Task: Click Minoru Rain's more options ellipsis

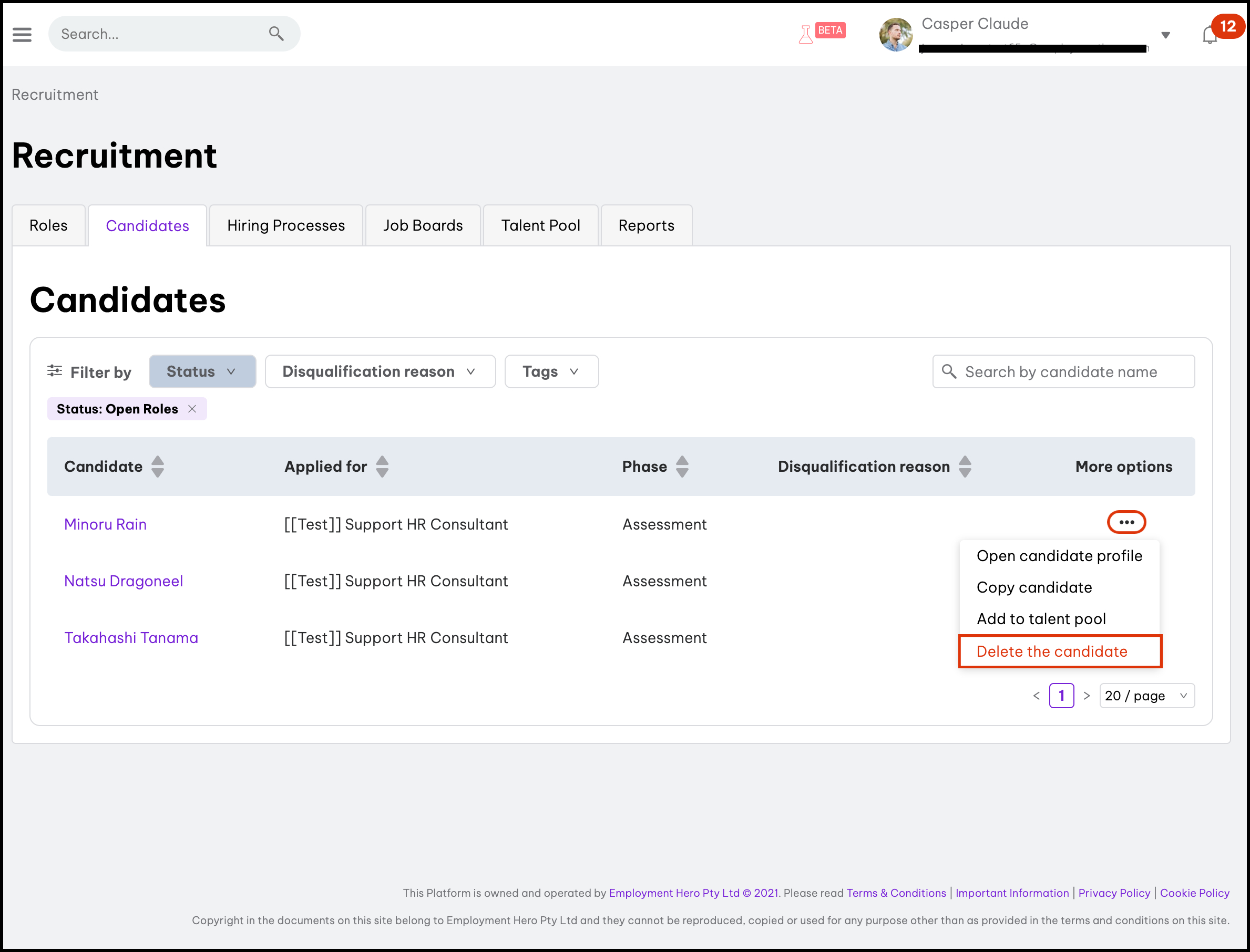Action: coord(1126,522)
